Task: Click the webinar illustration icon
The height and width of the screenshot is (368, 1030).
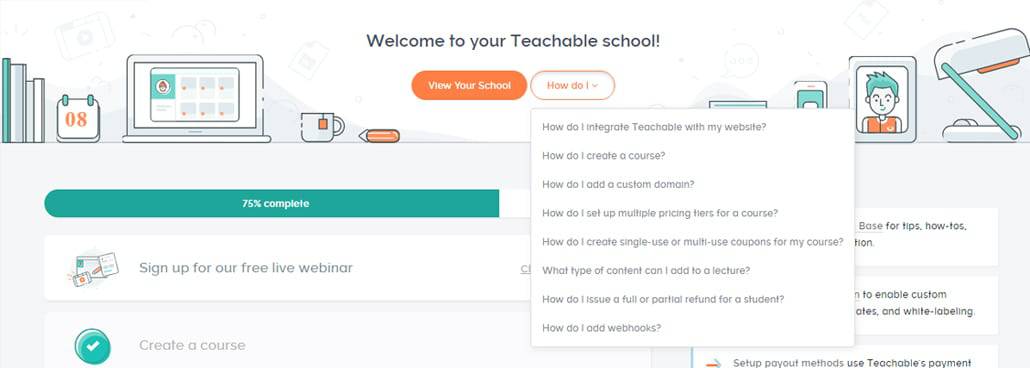Action: [93, 269]
